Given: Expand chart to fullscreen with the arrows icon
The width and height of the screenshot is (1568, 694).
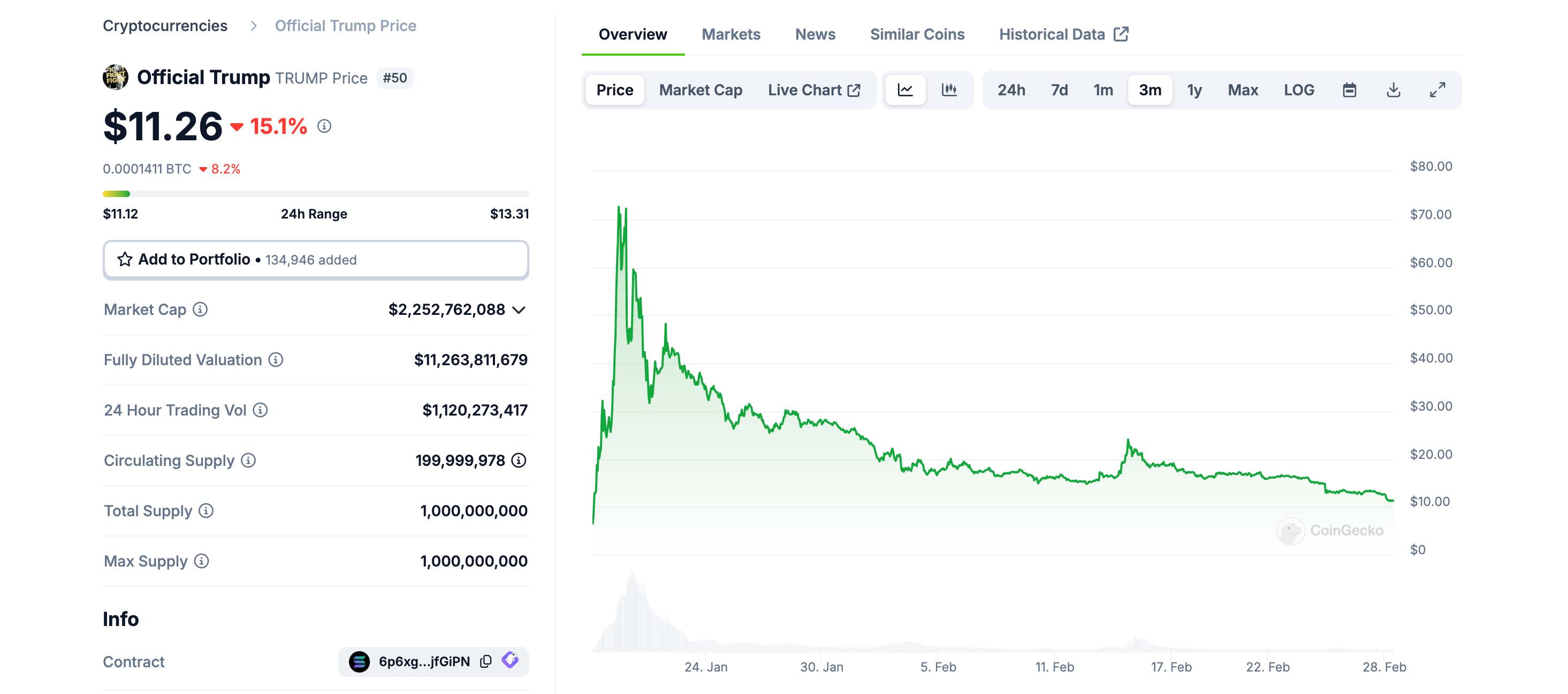Looking at the screenshot, I should (x=1439, y=89).
